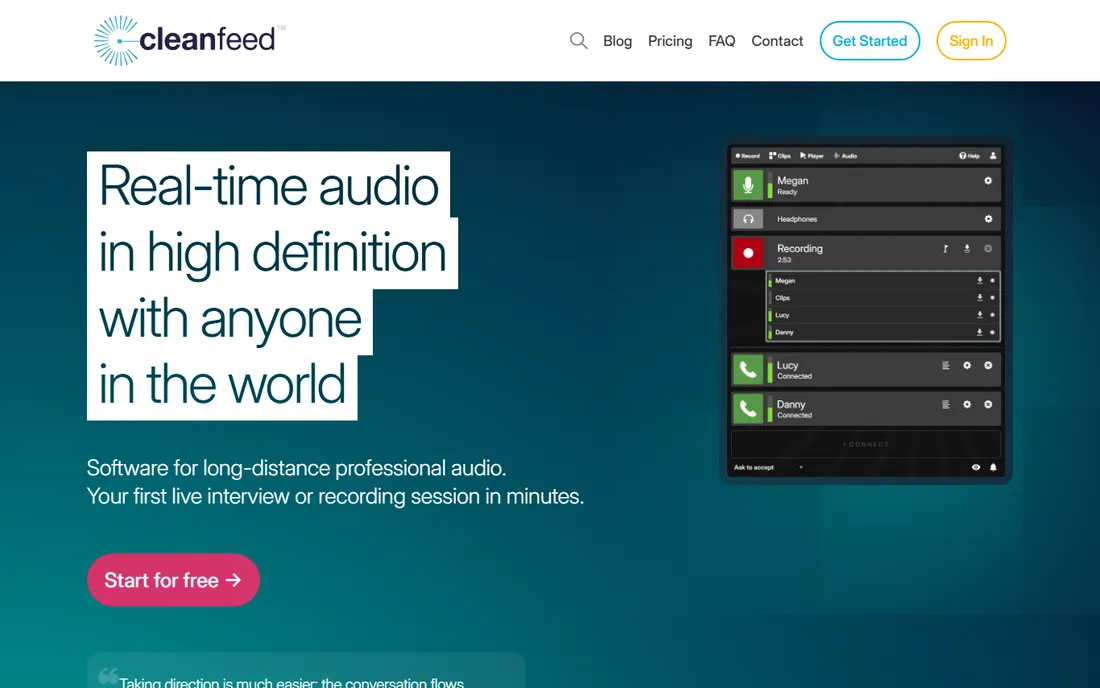Select the Player tab in mockup toolbar
This screenshot has height=688, width=1100.
[x=812, y=156]
